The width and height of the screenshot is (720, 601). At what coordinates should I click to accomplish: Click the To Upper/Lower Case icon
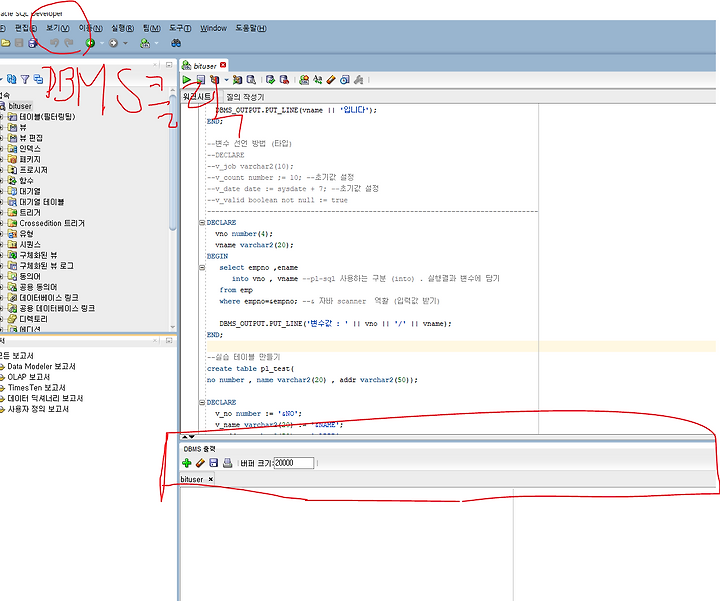pyautogui.click(x=318, y=80)
